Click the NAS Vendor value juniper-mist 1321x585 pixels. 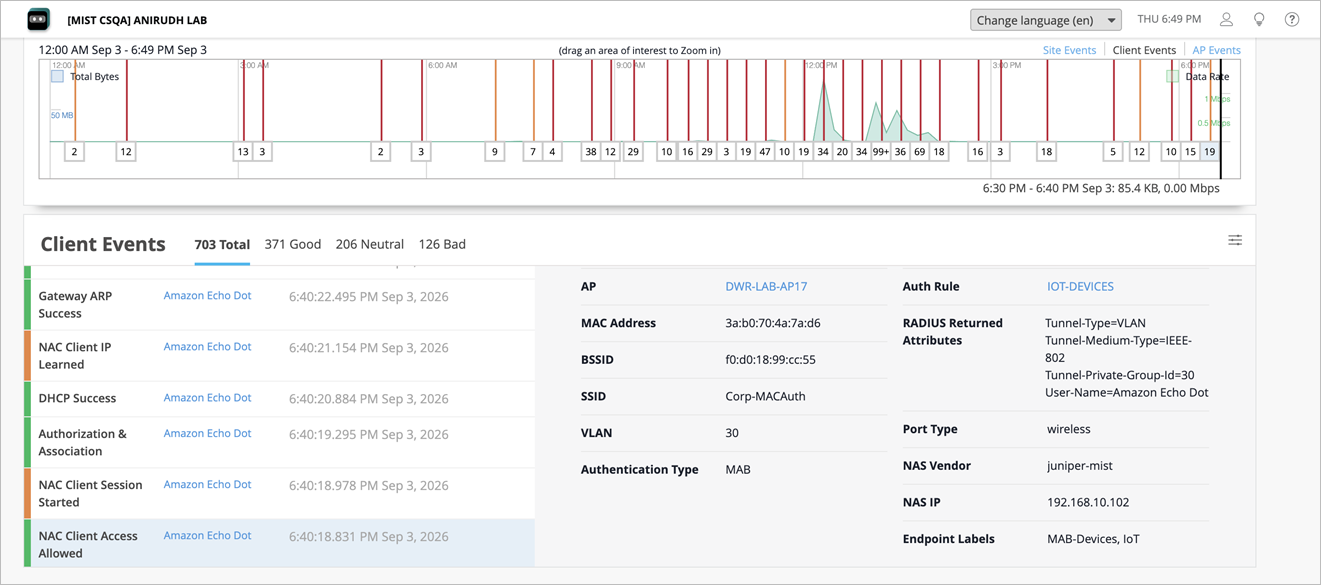tap(1080, 466)
